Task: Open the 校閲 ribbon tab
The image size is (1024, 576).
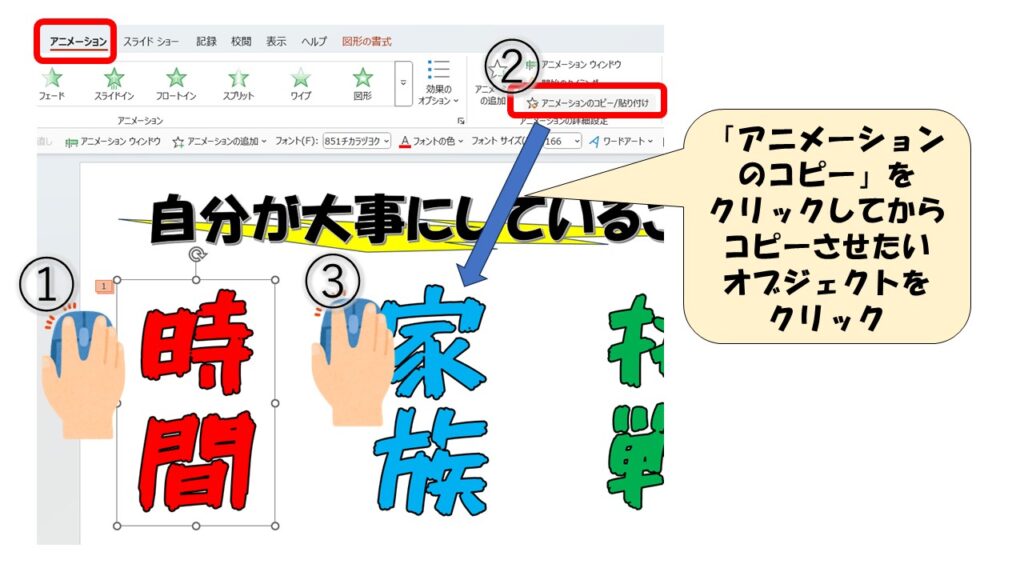Action: point(241,41)
